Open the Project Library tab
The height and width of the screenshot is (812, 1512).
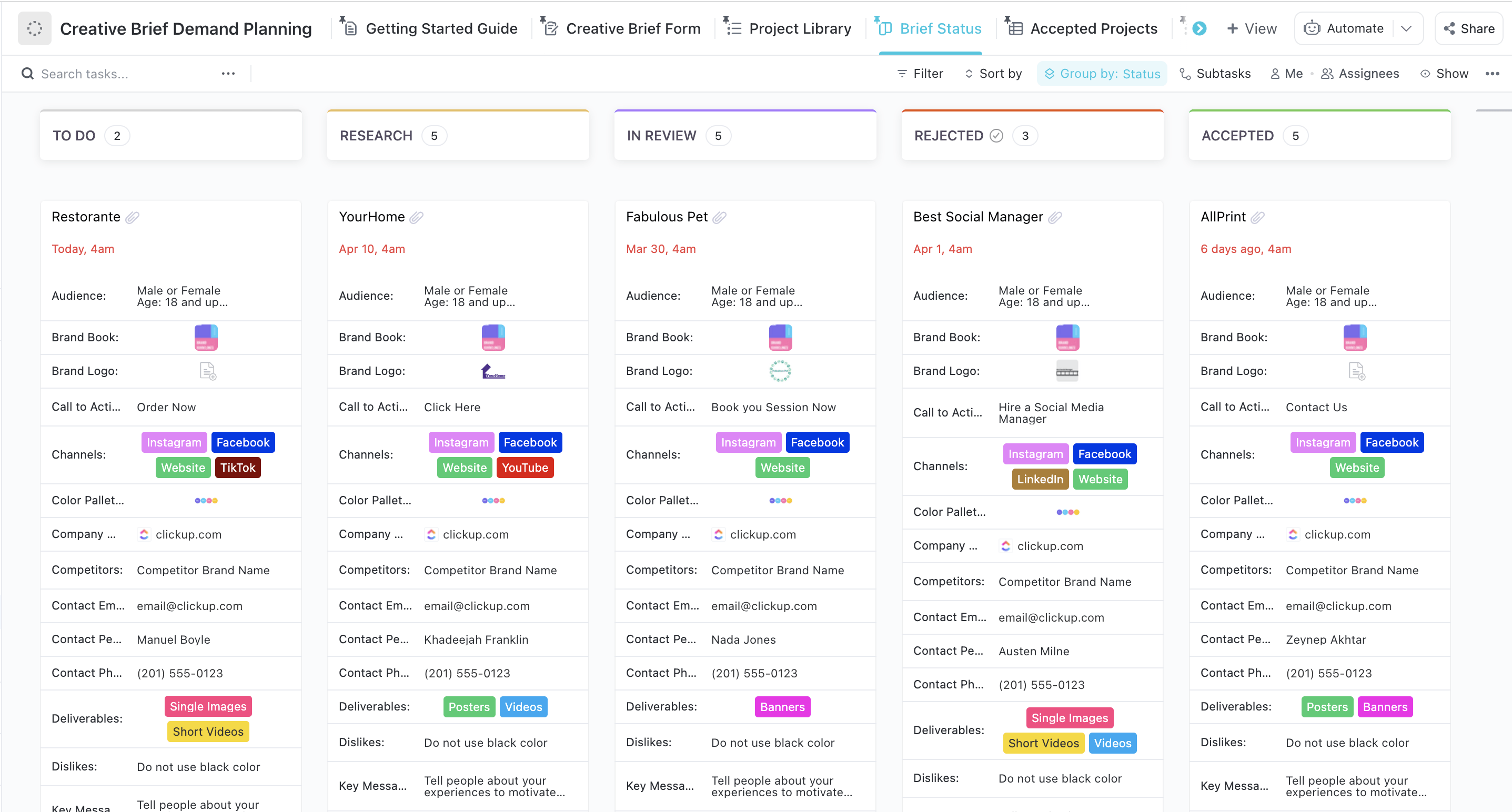point(800,28)
